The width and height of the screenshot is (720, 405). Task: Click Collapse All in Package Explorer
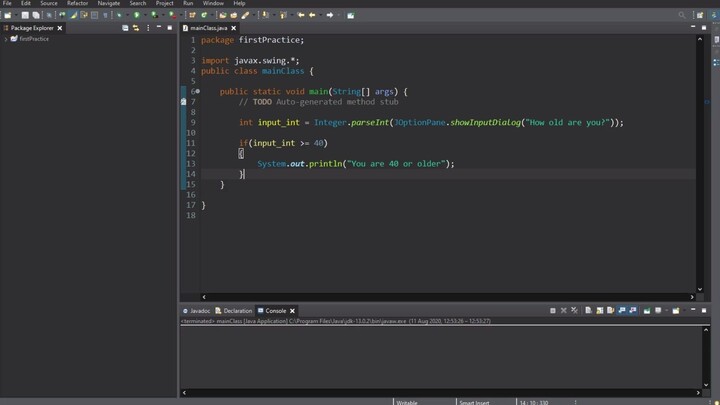point(125,28)
